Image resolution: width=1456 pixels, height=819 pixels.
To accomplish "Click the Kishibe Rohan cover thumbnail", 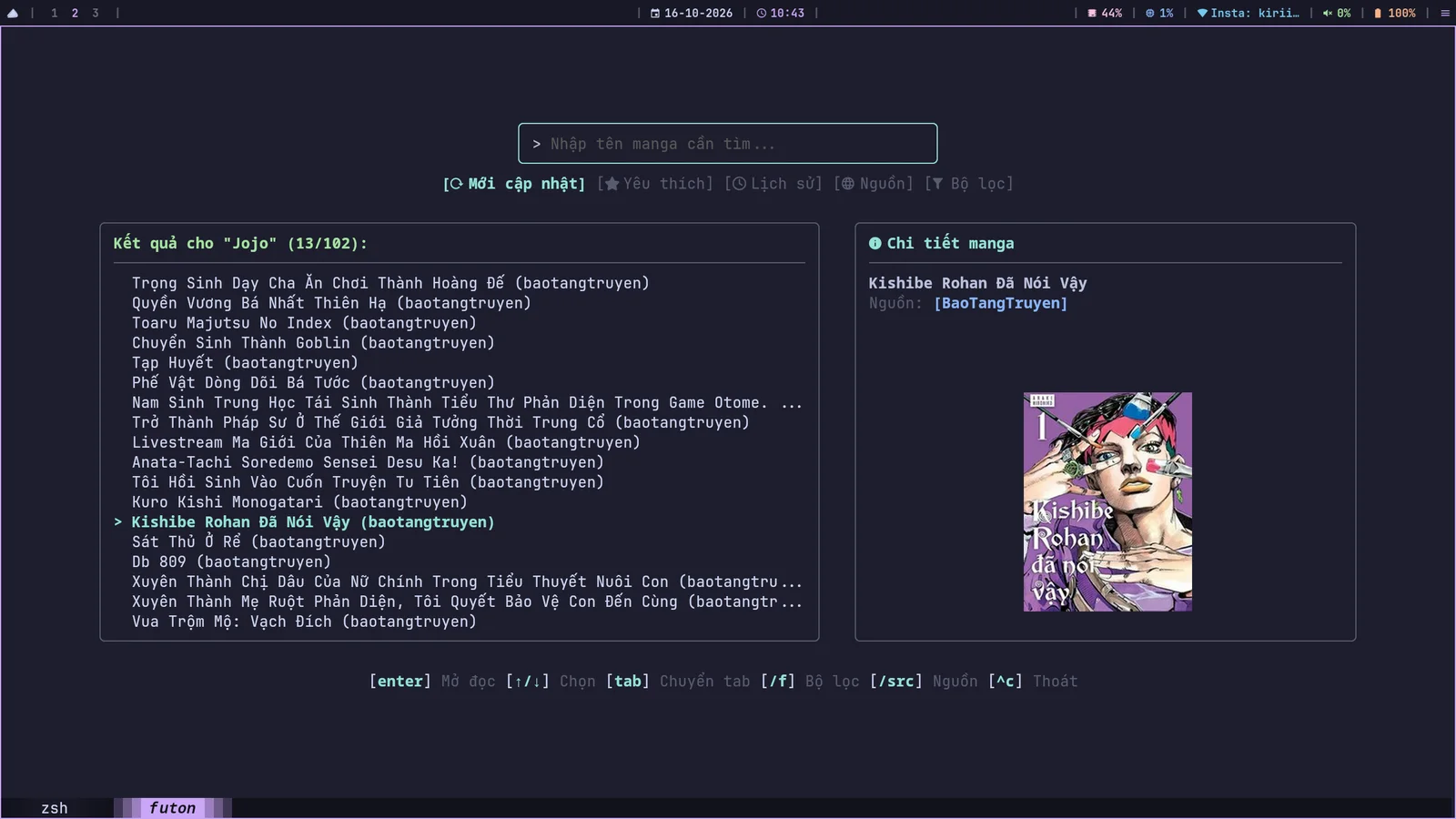I will click(1107, 501).
